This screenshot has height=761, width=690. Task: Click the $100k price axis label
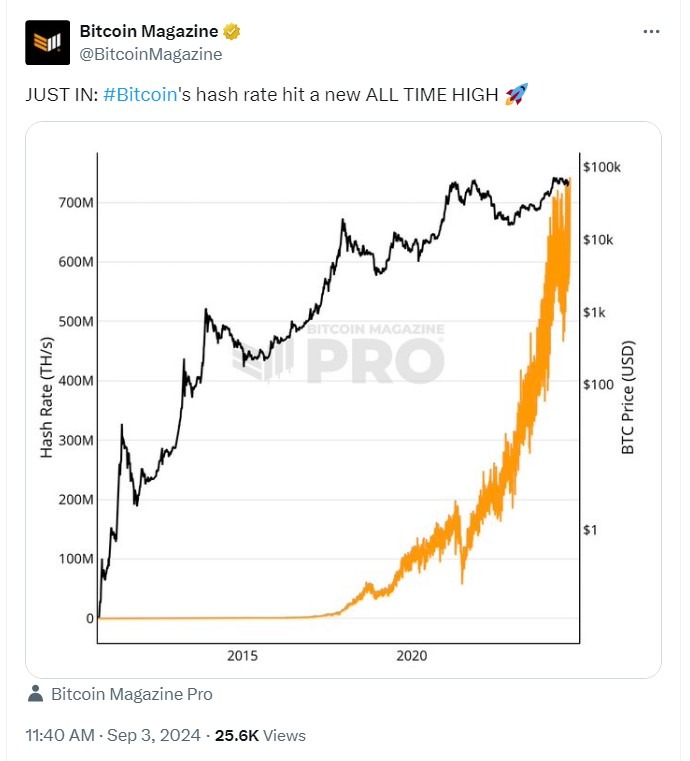601,167
